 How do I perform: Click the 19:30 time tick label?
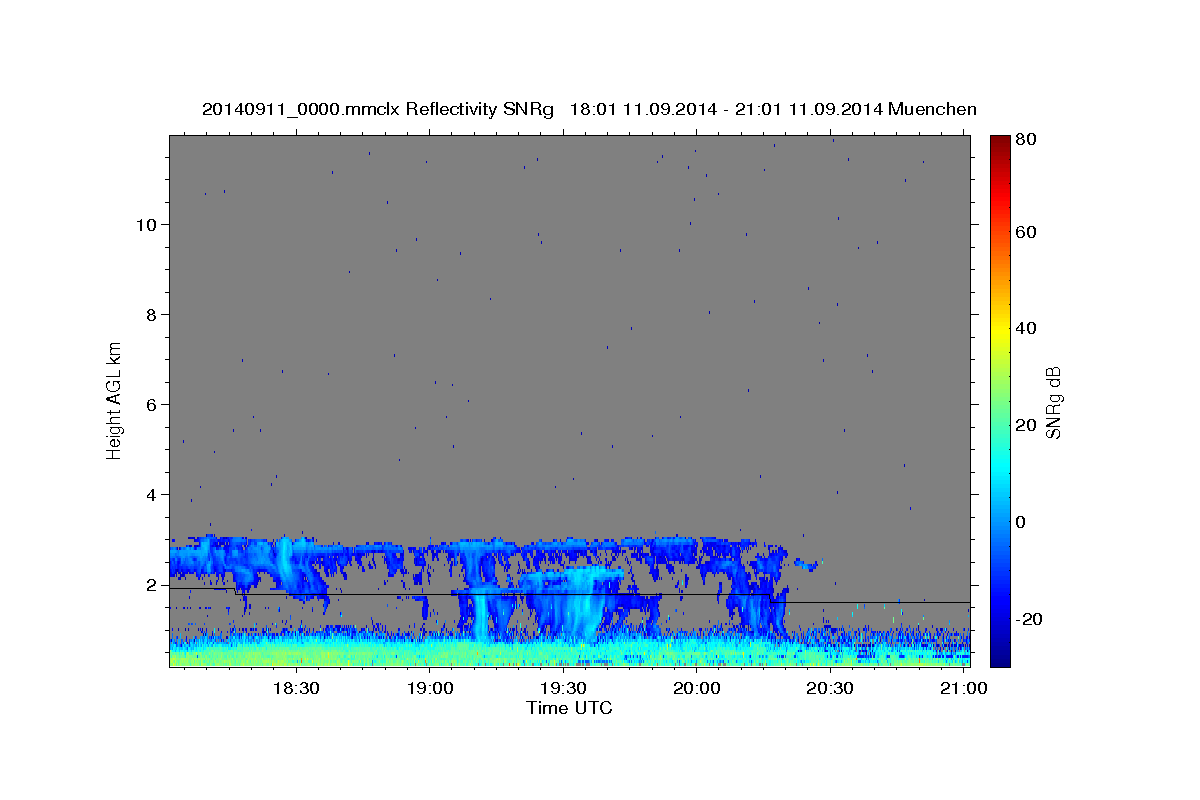[x=563, y=688]
